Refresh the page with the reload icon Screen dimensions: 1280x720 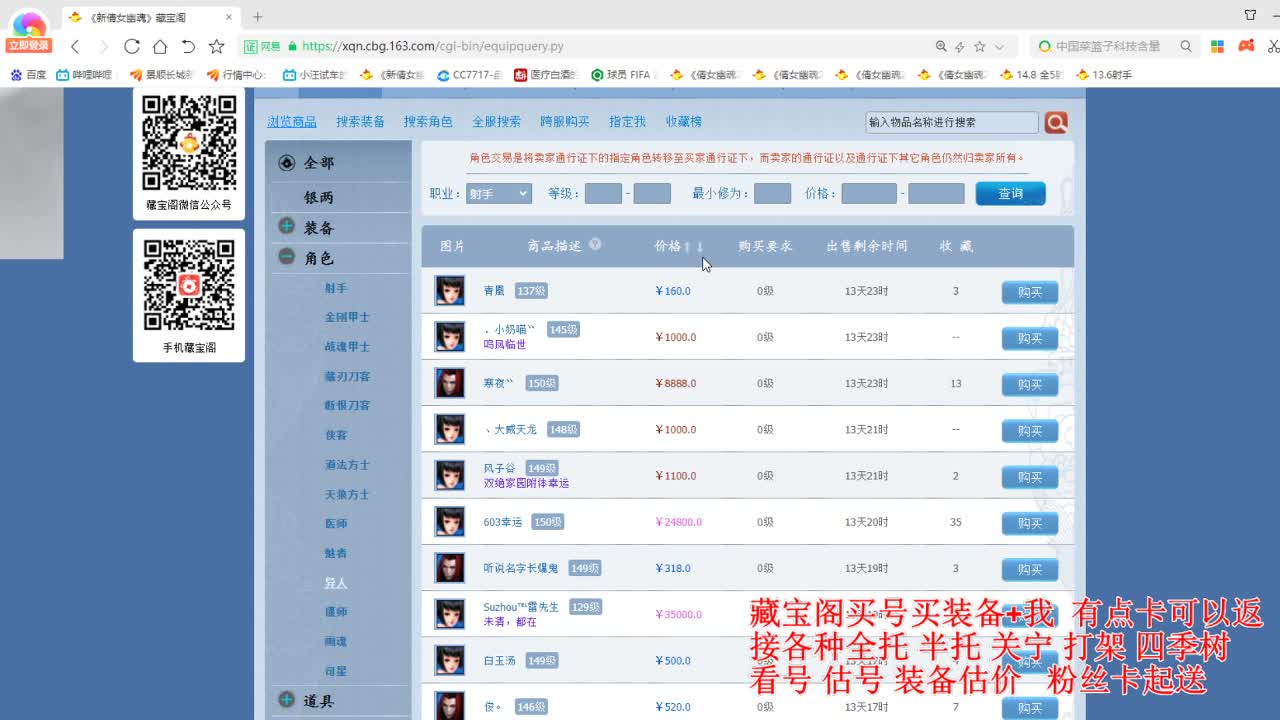coord(132,46)
